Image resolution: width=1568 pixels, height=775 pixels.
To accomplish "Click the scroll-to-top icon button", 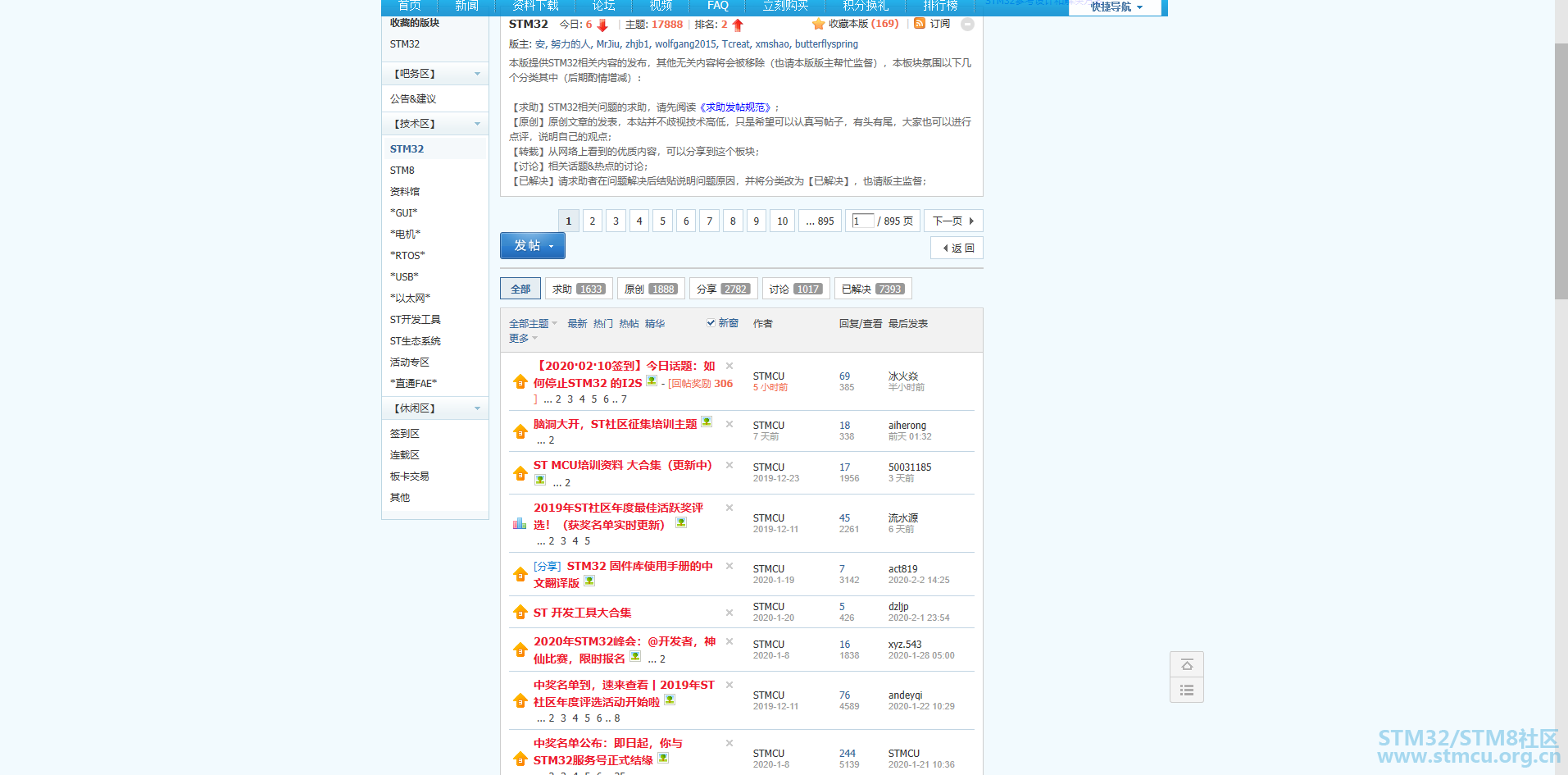I will (1187, 664).
